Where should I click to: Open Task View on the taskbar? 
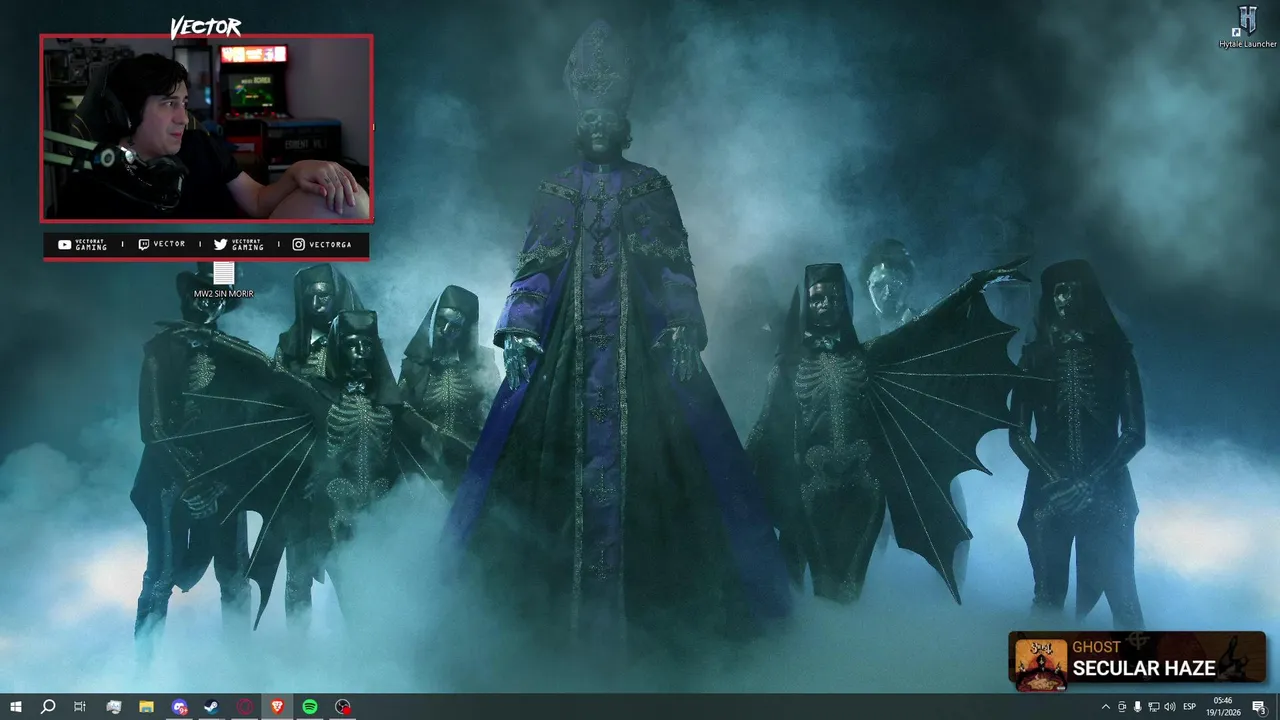pyautogui.click(x=80, y=707)
